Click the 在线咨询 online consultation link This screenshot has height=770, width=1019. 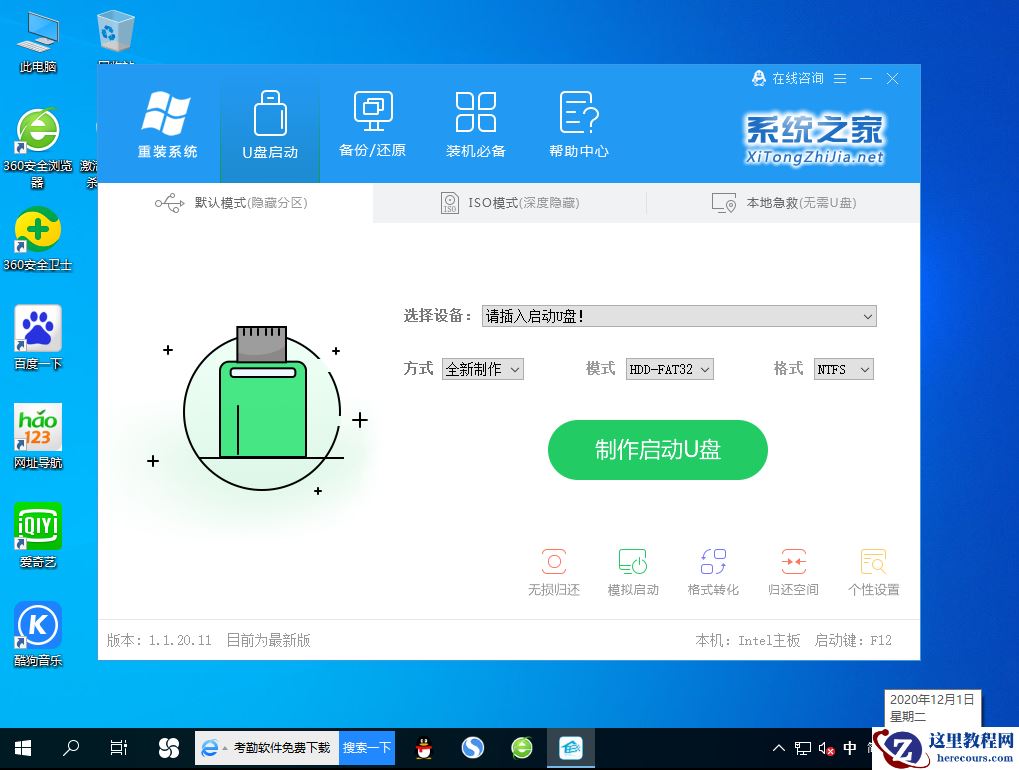coord(793,78)
